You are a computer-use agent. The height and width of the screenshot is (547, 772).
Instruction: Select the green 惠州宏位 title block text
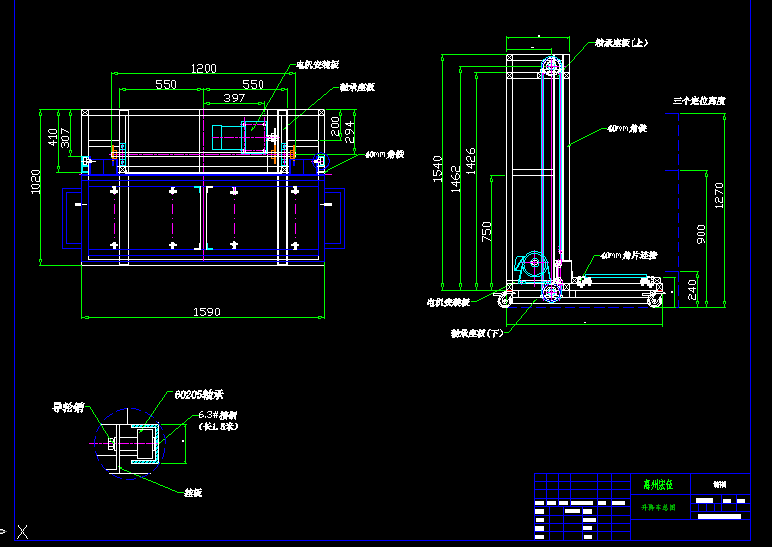[658, 484]
